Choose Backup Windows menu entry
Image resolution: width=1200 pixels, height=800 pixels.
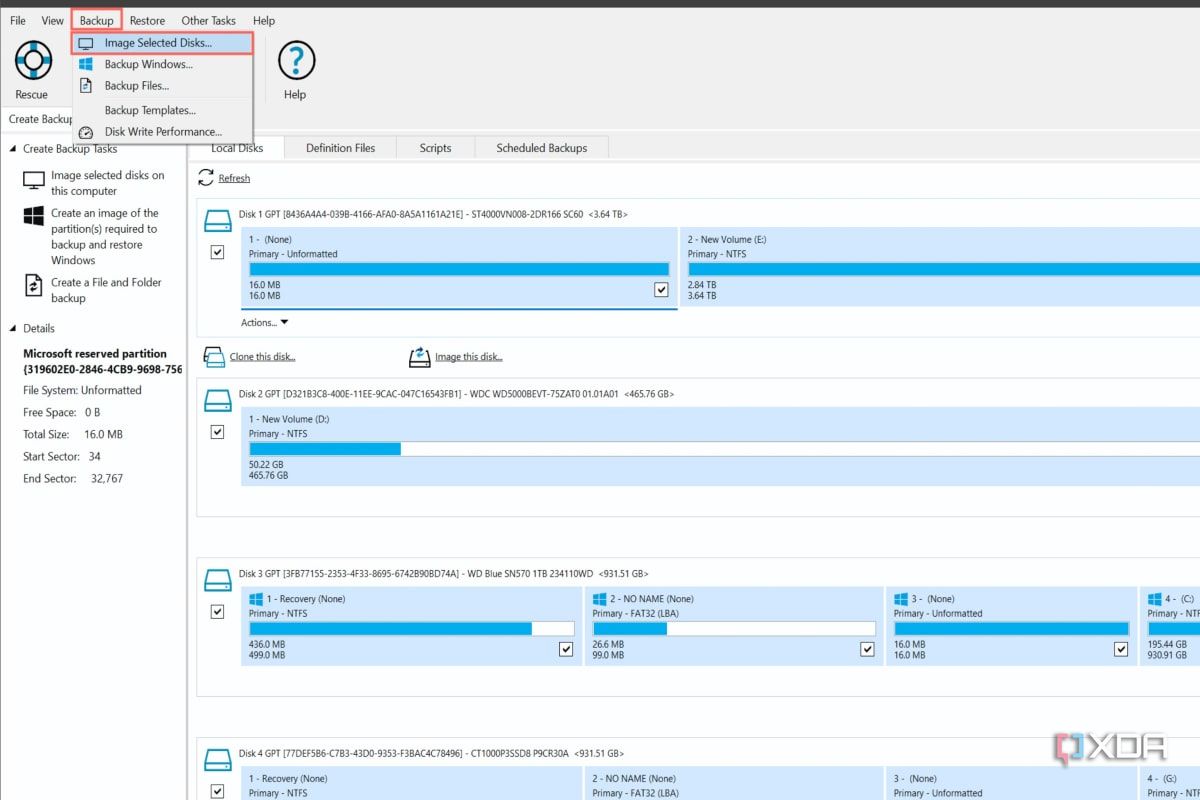[x=163, y=64]
